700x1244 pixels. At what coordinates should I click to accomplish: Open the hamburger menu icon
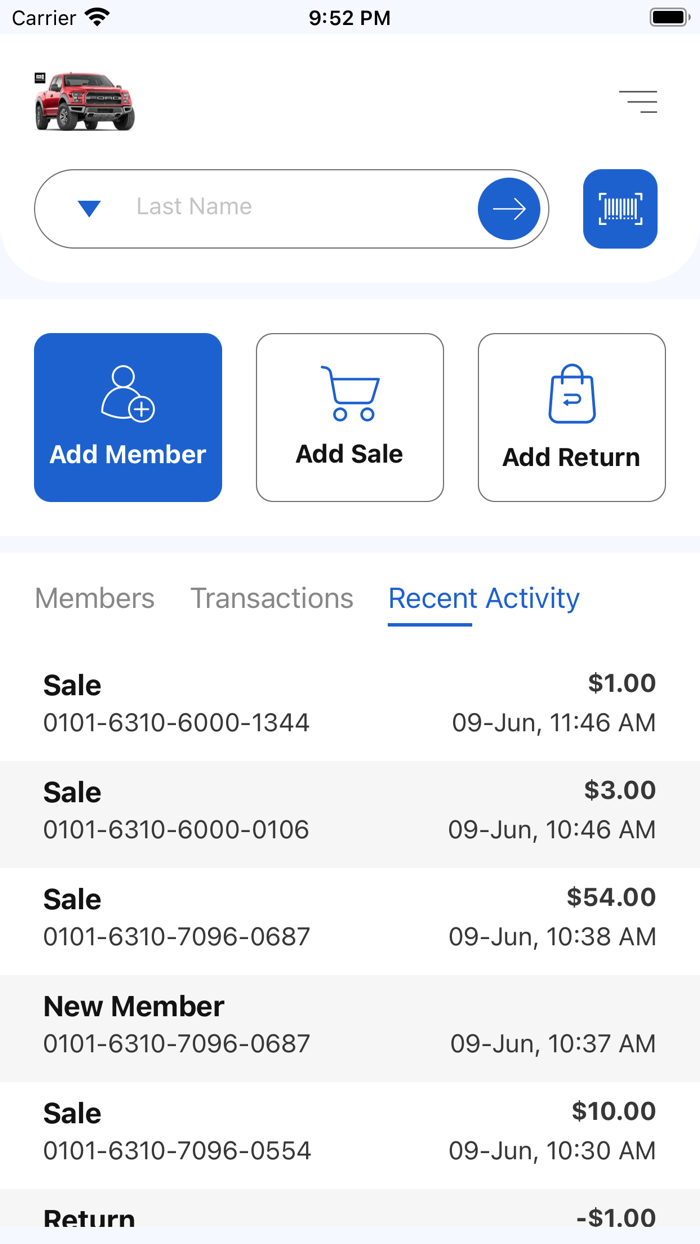638,101
